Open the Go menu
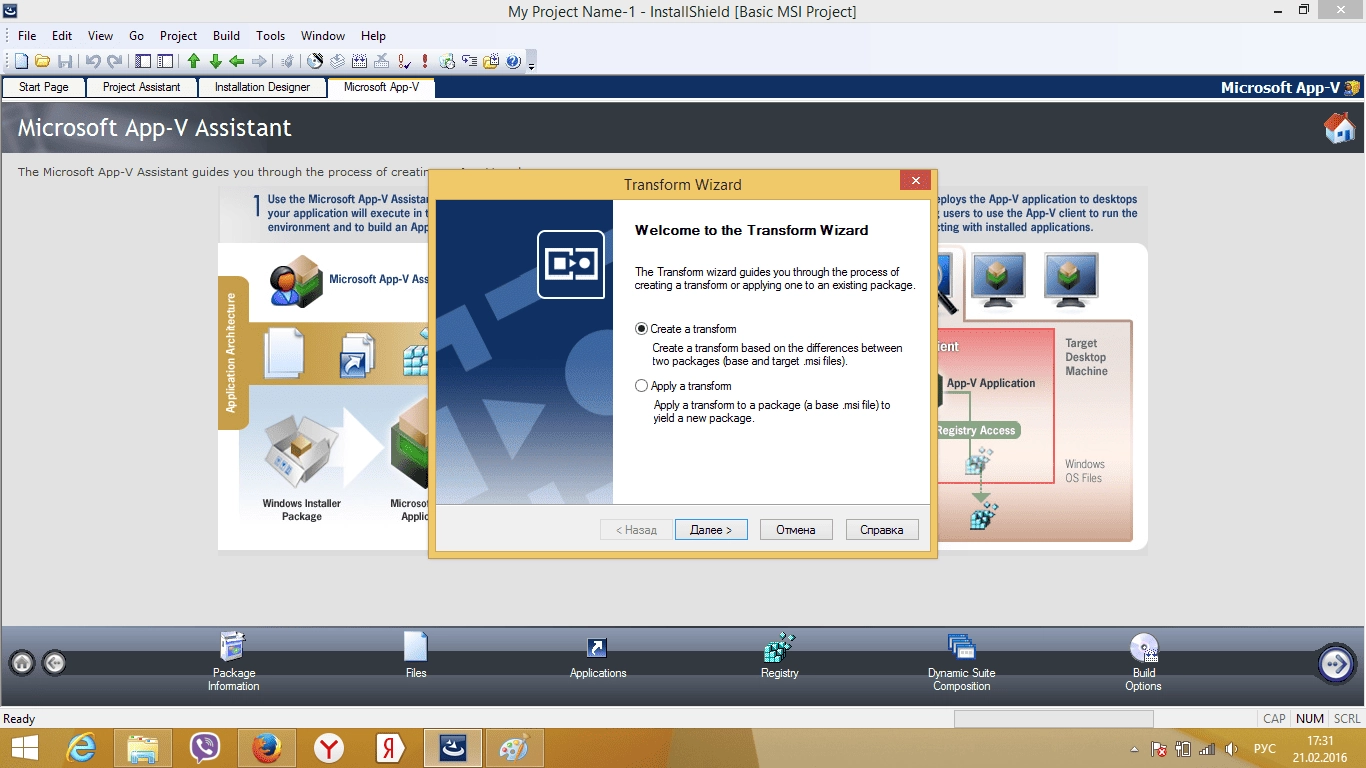The width and height of the screenshot is (1366, 768). pyautogui.click(x=136, y=35)
